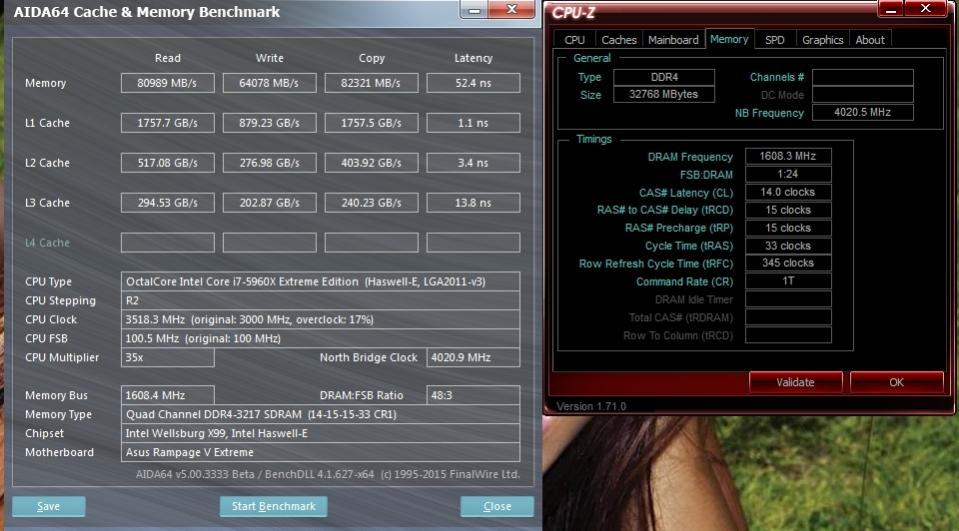Switch to the Graphics tab in CPU-Z
959x531 pixels.
823,40
